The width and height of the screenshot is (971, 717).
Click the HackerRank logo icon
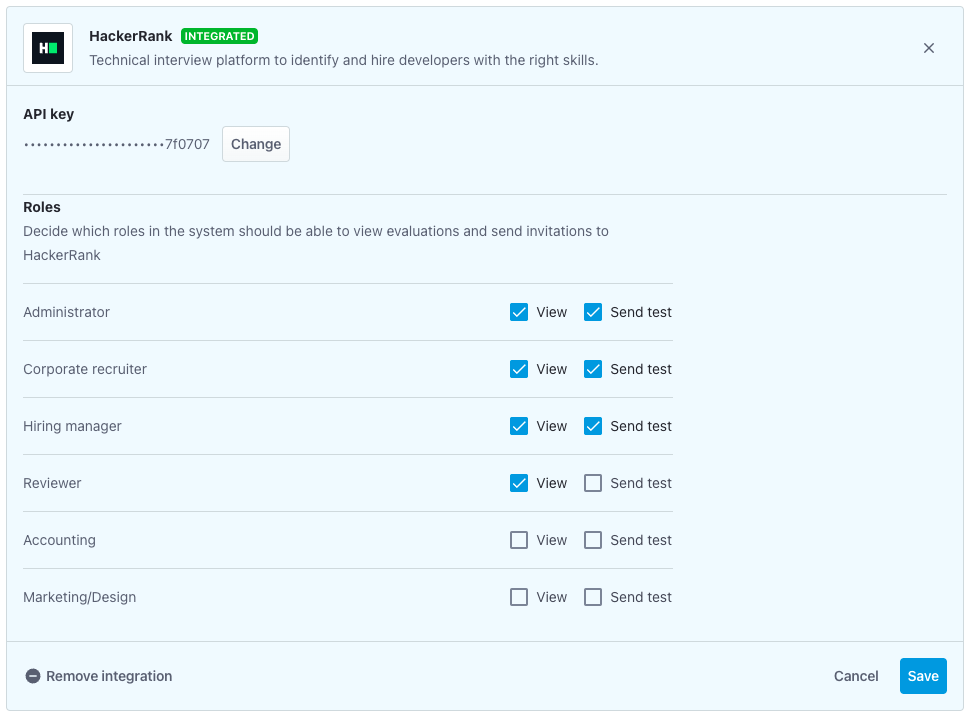[48, 48]
